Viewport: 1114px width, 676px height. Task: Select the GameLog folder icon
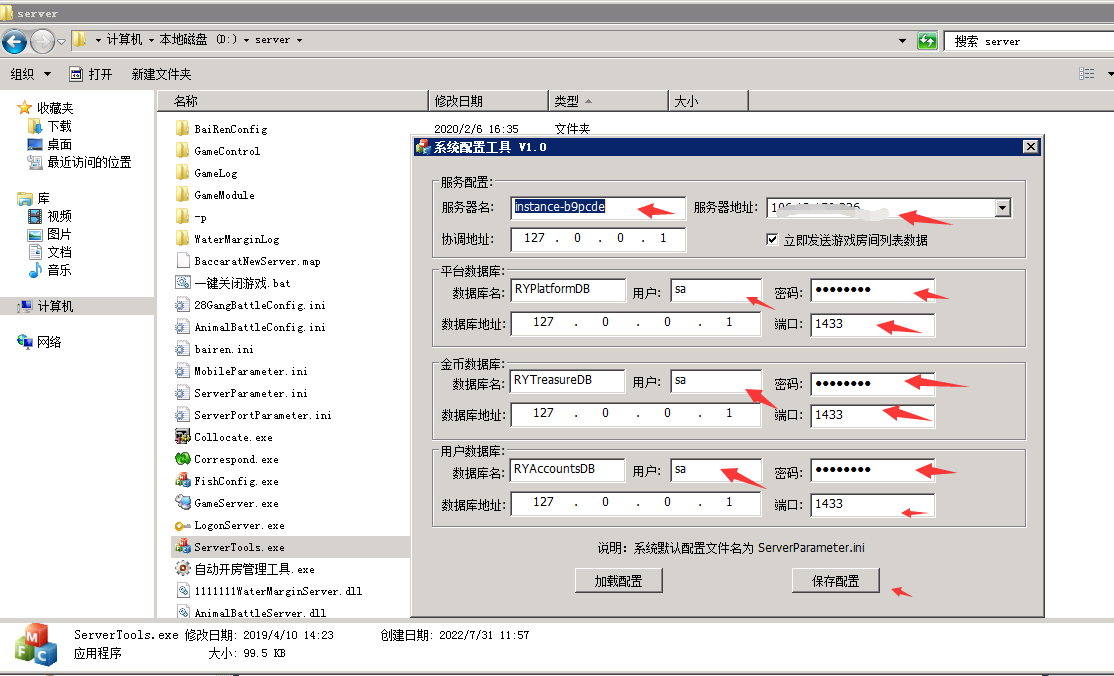[183, 173]
